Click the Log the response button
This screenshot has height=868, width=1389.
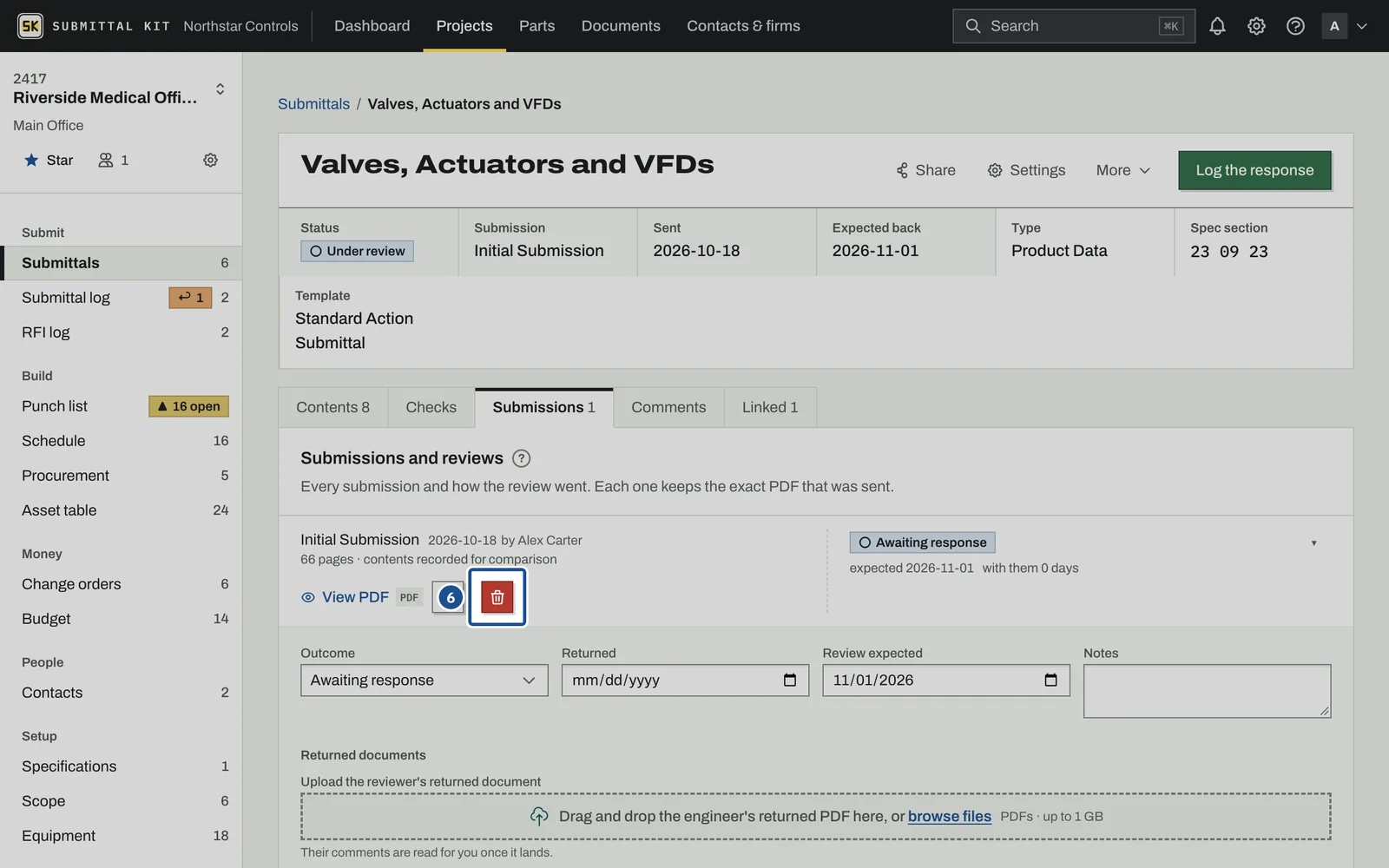pyautogui.click(x=1254, y=170)
